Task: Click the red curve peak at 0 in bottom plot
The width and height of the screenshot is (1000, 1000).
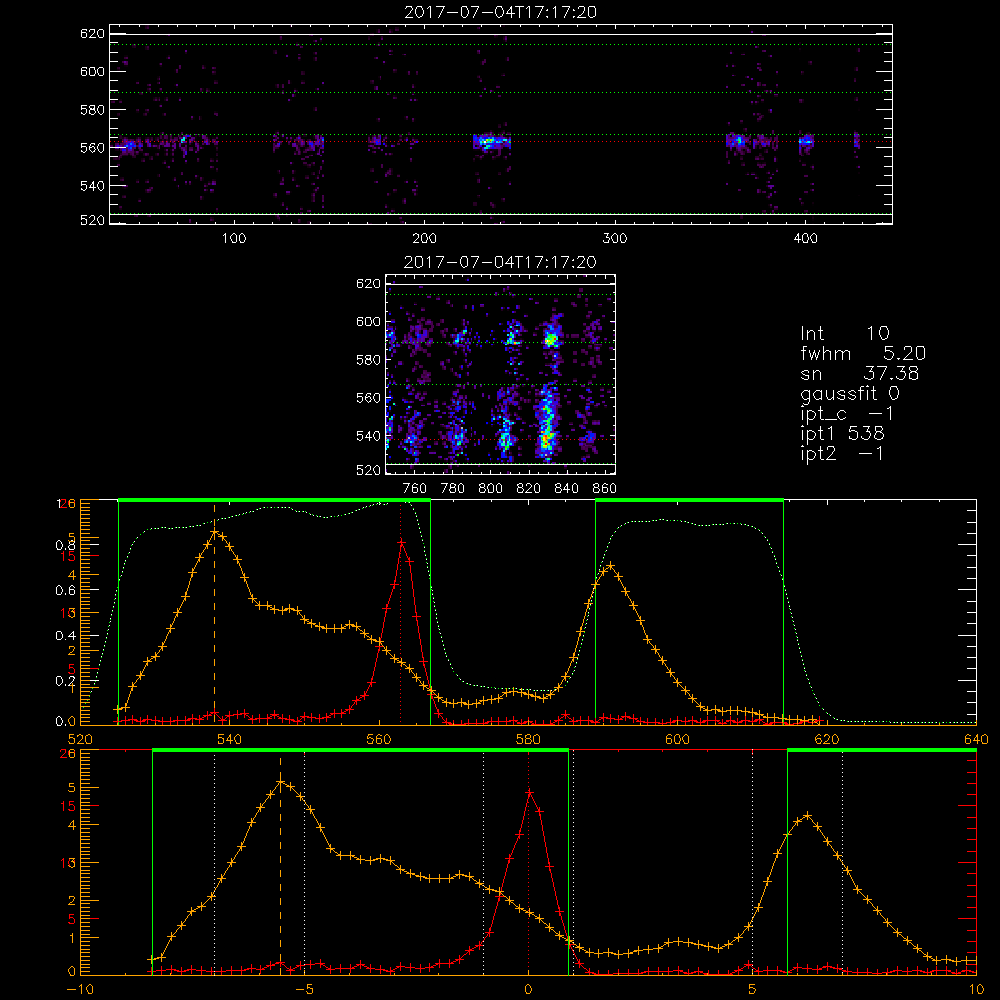Action: 529,792
